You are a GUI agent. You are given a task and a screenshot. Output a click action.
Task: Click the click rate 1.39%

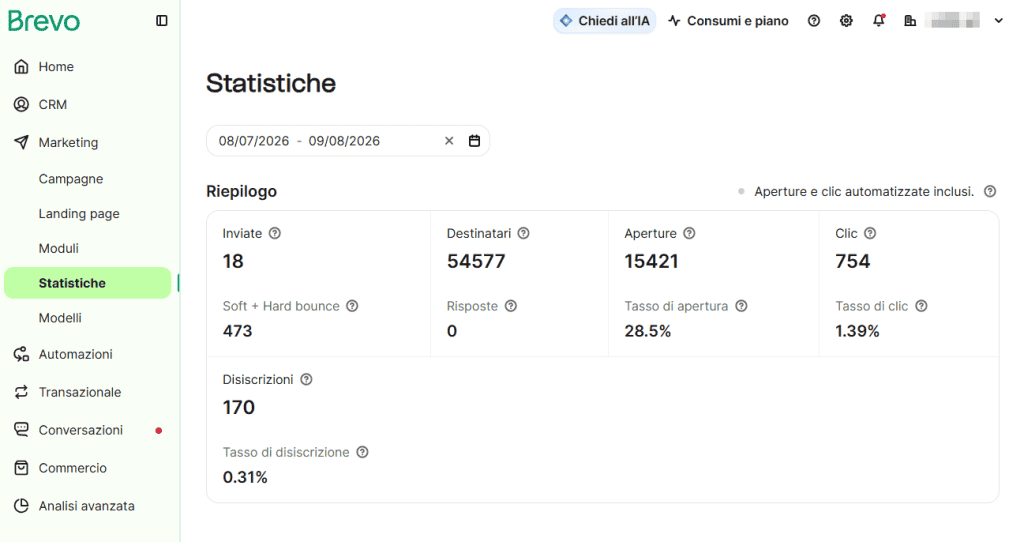pyautogui.click(x=857, y=331)
